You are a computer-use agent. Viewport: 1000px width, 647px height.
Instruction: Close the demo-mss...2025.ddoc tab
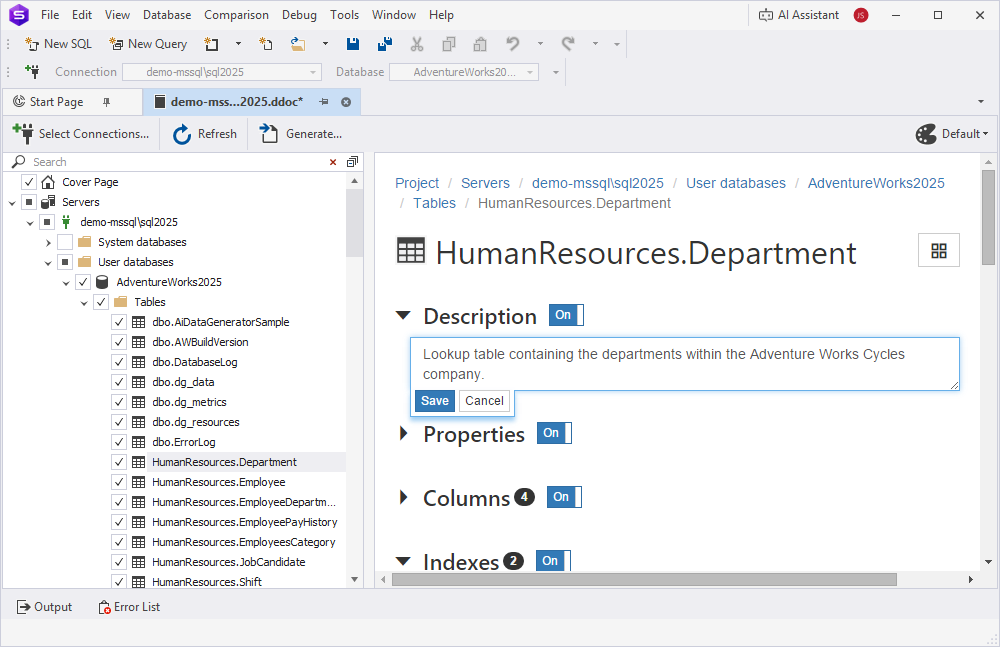pos(346,102)
